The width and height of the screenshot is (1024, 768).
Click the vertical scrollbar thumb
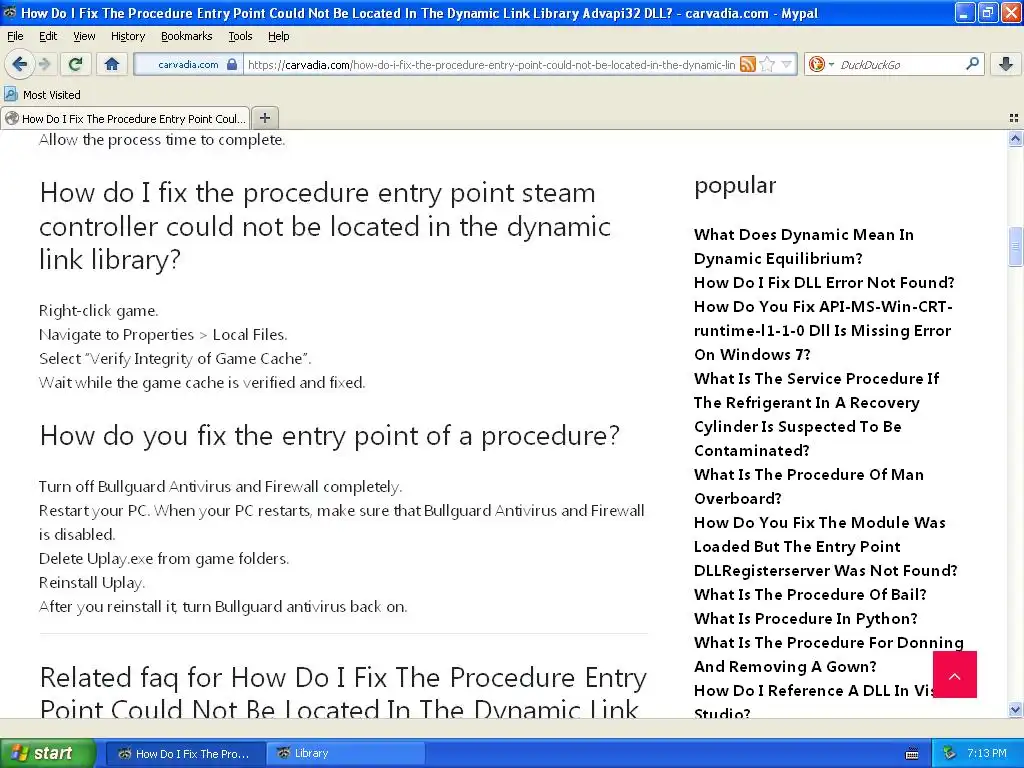1015,246
